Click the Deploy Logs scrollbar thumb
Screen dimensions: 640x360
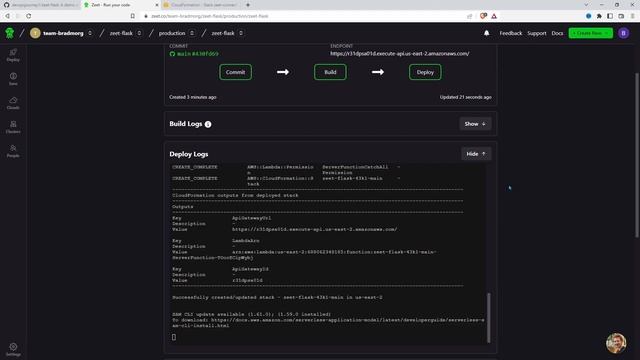point(489,317)
